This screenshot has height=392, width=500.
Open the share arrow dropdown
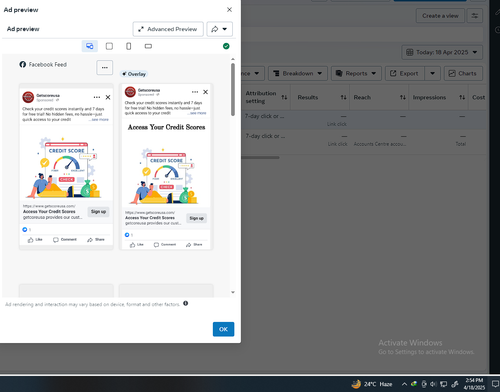click(219, 29)
